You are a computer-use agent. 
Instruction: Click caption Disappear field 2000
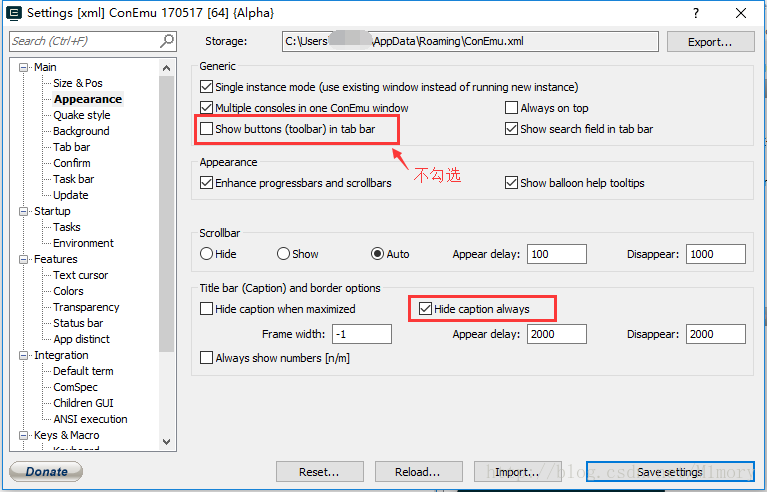(716, 334)
